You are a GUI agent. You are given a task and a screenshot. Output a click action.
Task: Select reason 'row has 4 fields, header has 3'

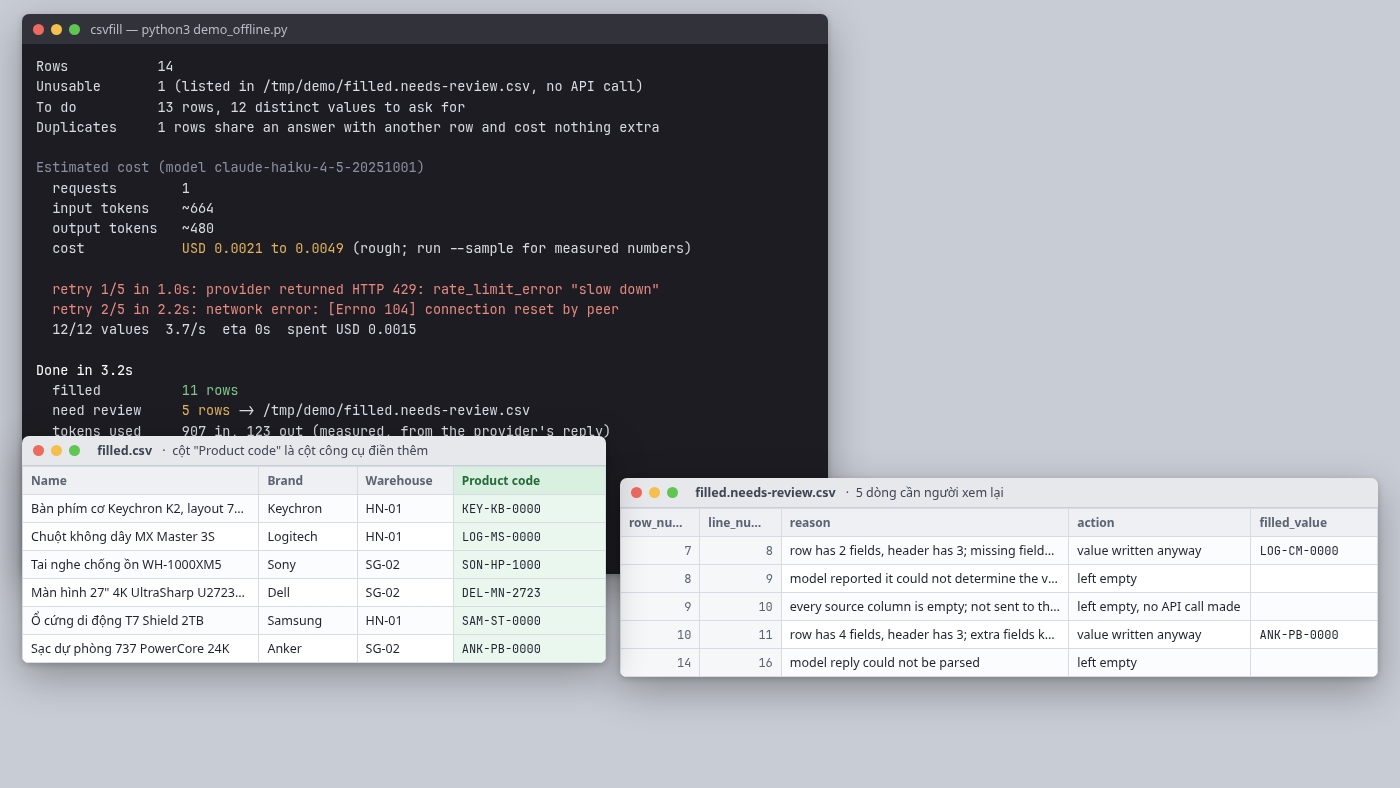pos(925,635)
